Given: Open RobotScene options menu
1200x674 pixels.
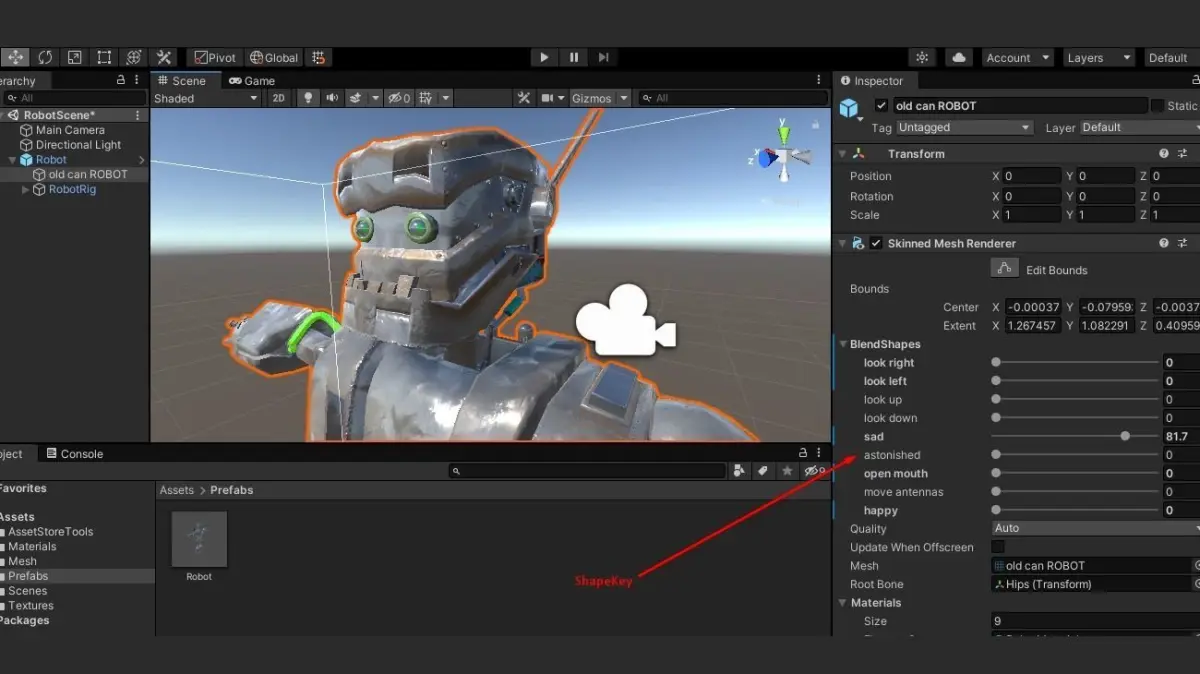Looking at the screenshot, I should [x=138, y=115].
